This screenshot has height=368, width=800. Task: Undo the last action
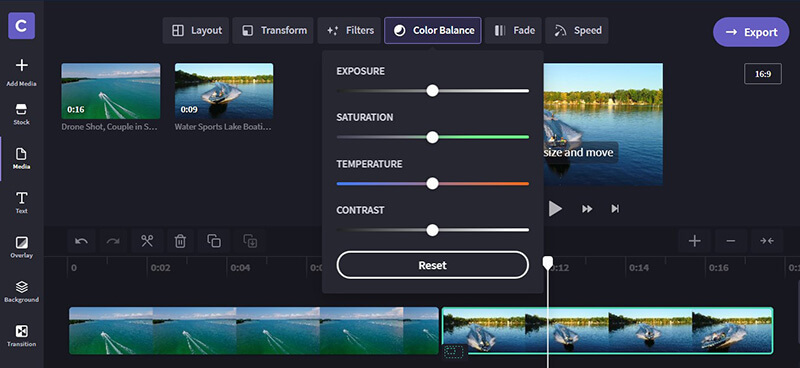coord(82,241)
